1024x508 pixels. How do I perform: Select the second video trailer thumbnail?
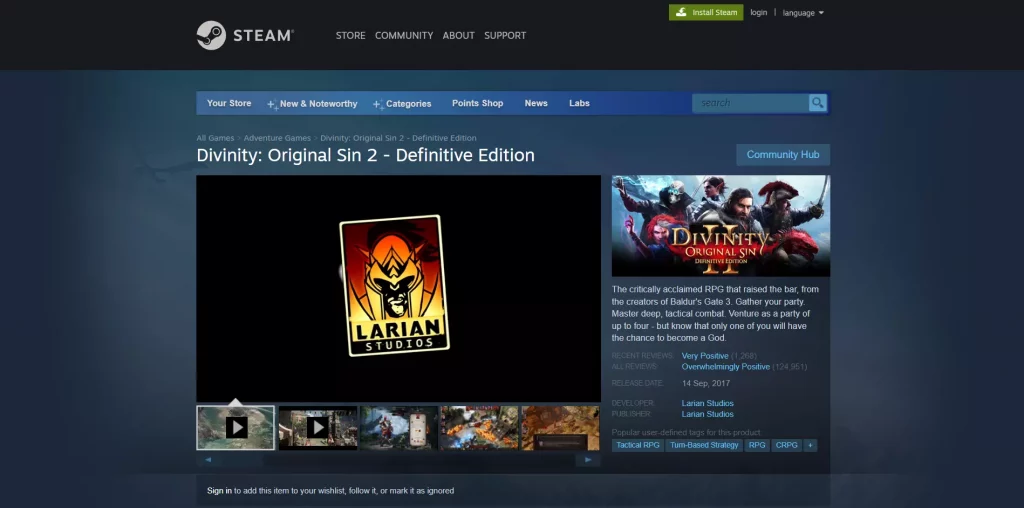(318, 428)
